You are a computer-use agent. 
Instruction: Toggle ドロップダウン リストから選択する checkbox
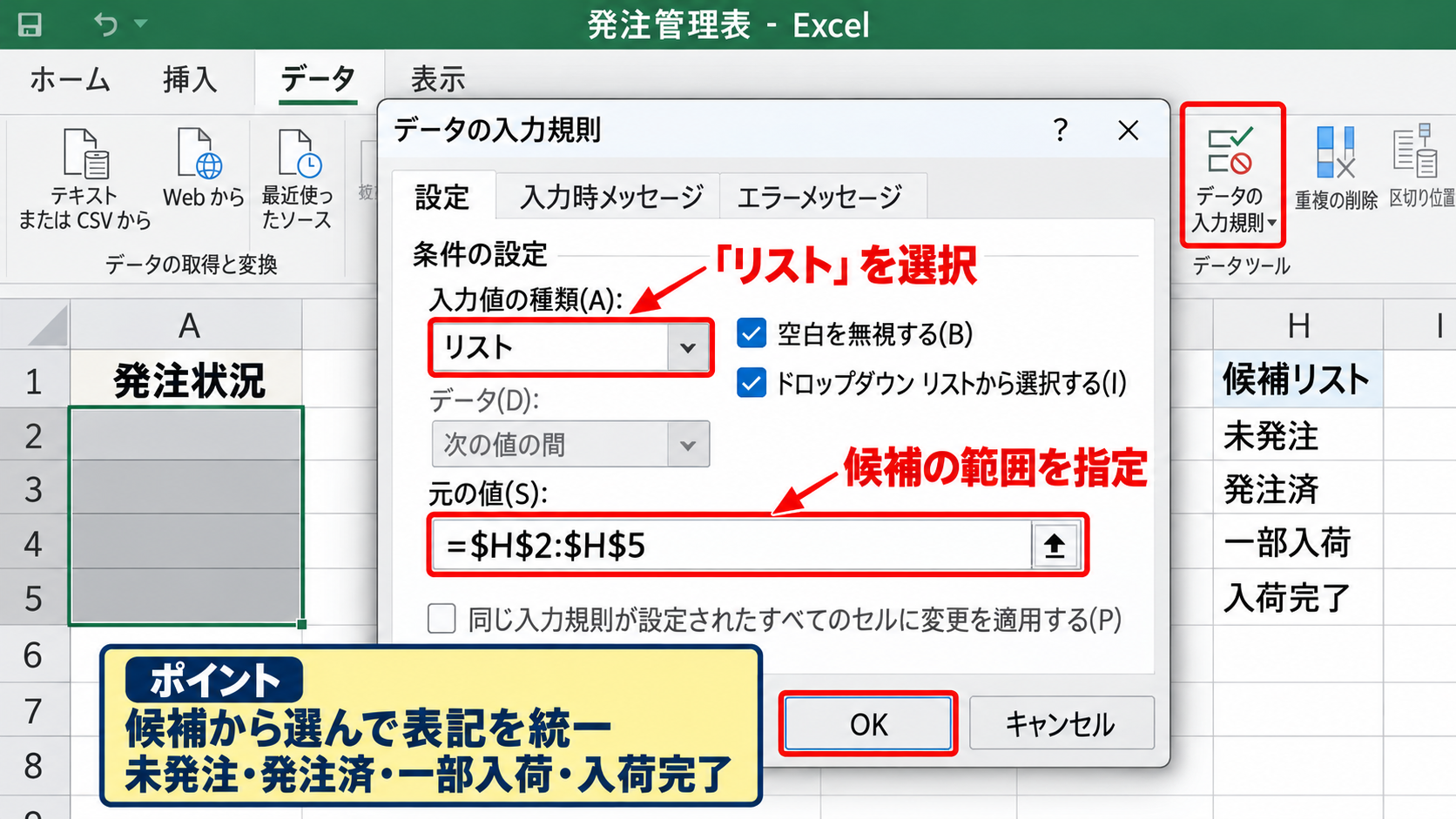coord(752,383)
